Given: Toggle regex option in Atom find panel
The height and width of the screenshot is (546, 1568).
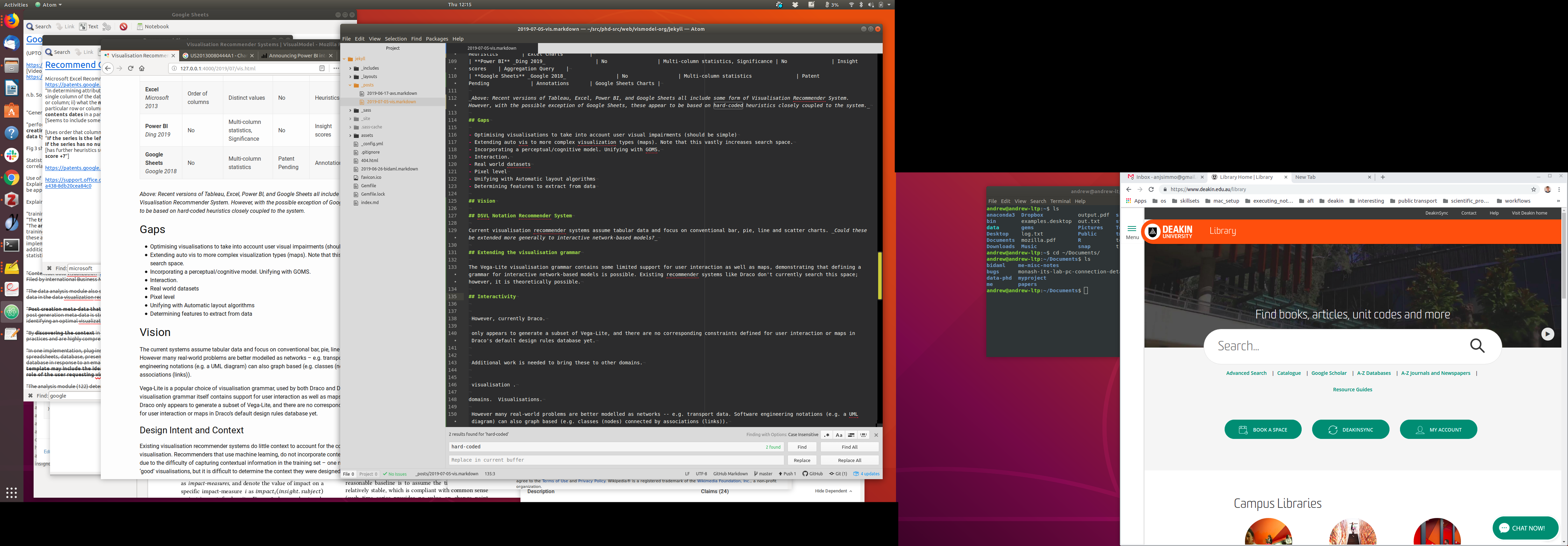Looking at the screenshot, I should (826, 435).
